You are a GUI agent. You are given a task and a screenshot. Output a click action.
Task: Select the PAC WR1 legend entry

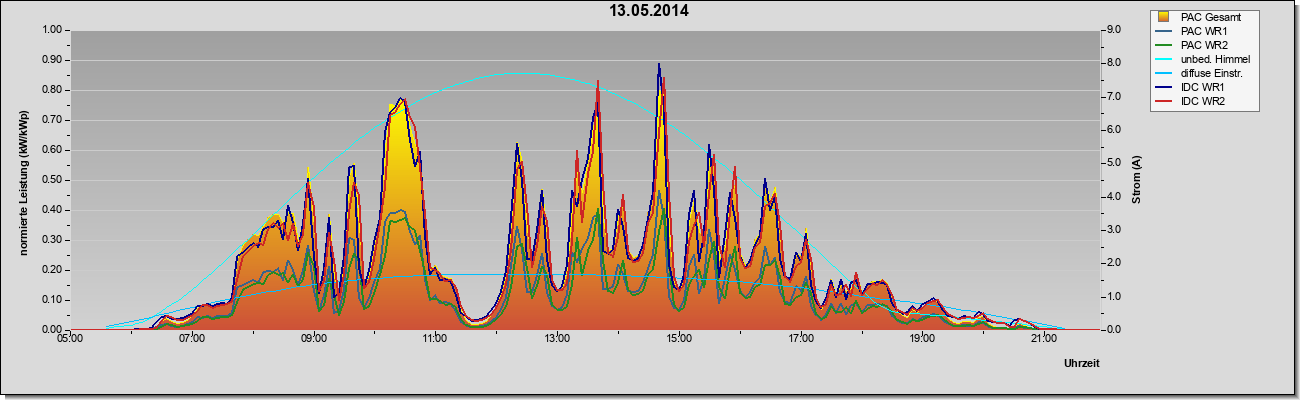click(1202, 31)
